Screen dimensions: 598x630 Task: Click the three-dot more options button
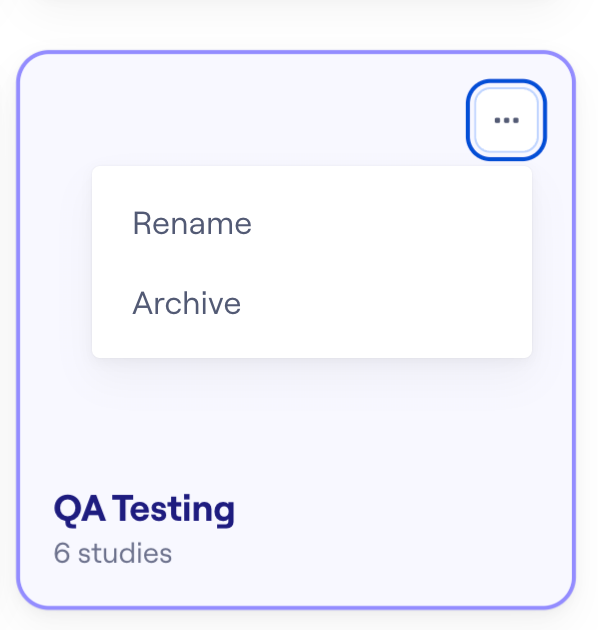(x=506, y=120)
